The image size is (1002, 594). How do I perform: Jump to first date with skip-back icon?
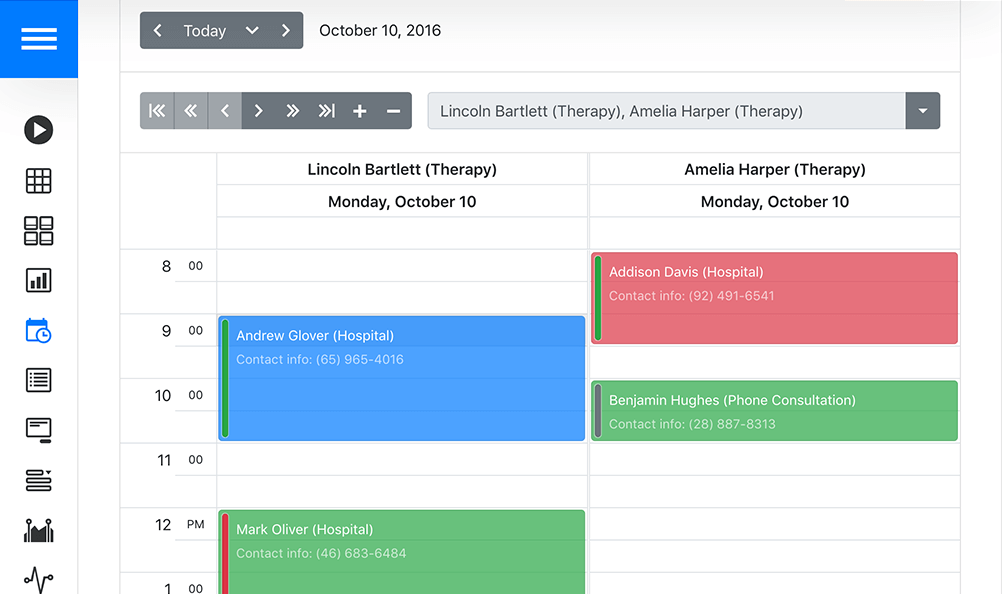pos(157,110)
